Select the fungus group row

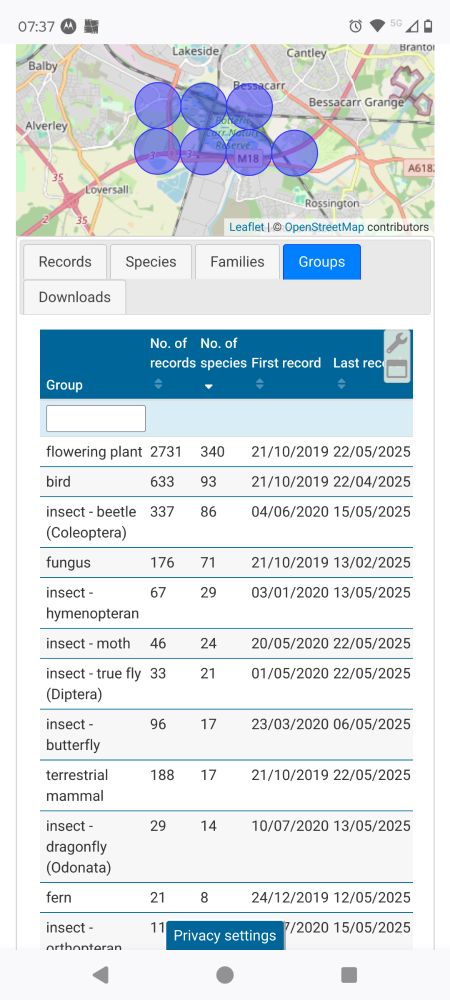pyautogui.click(x=226, y=562)
